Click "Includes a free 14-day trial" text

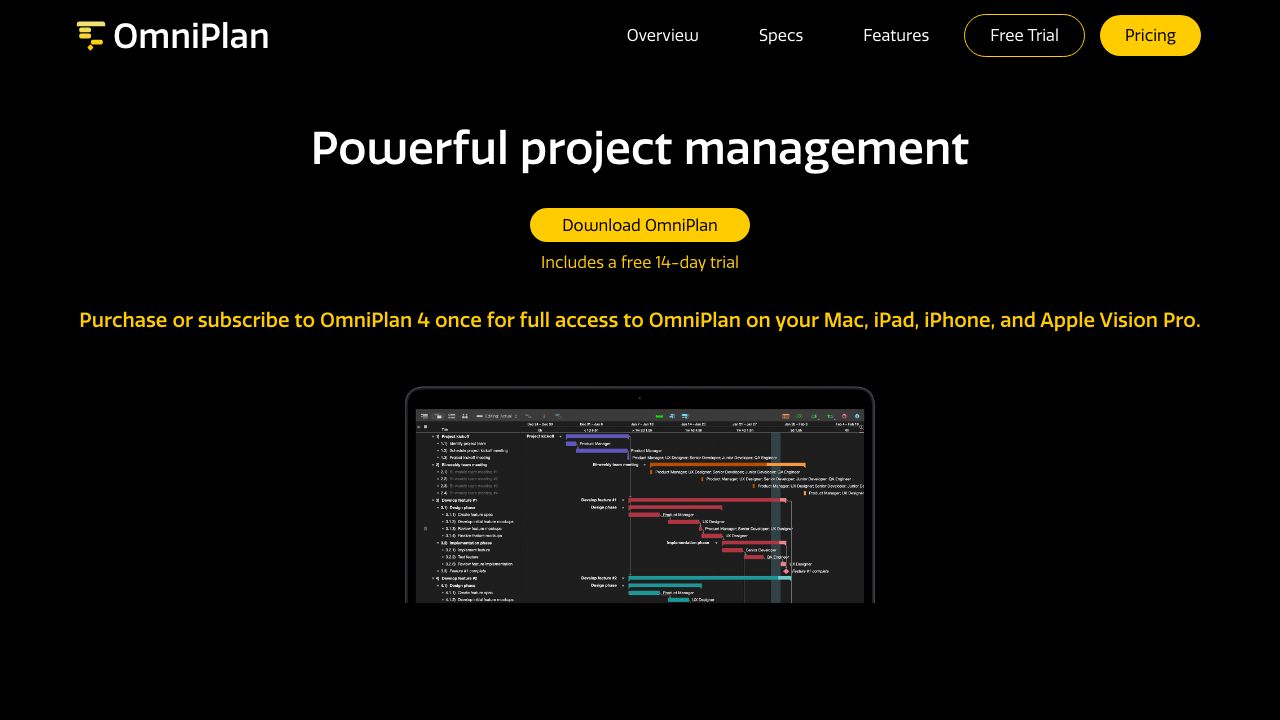[640, 262]
